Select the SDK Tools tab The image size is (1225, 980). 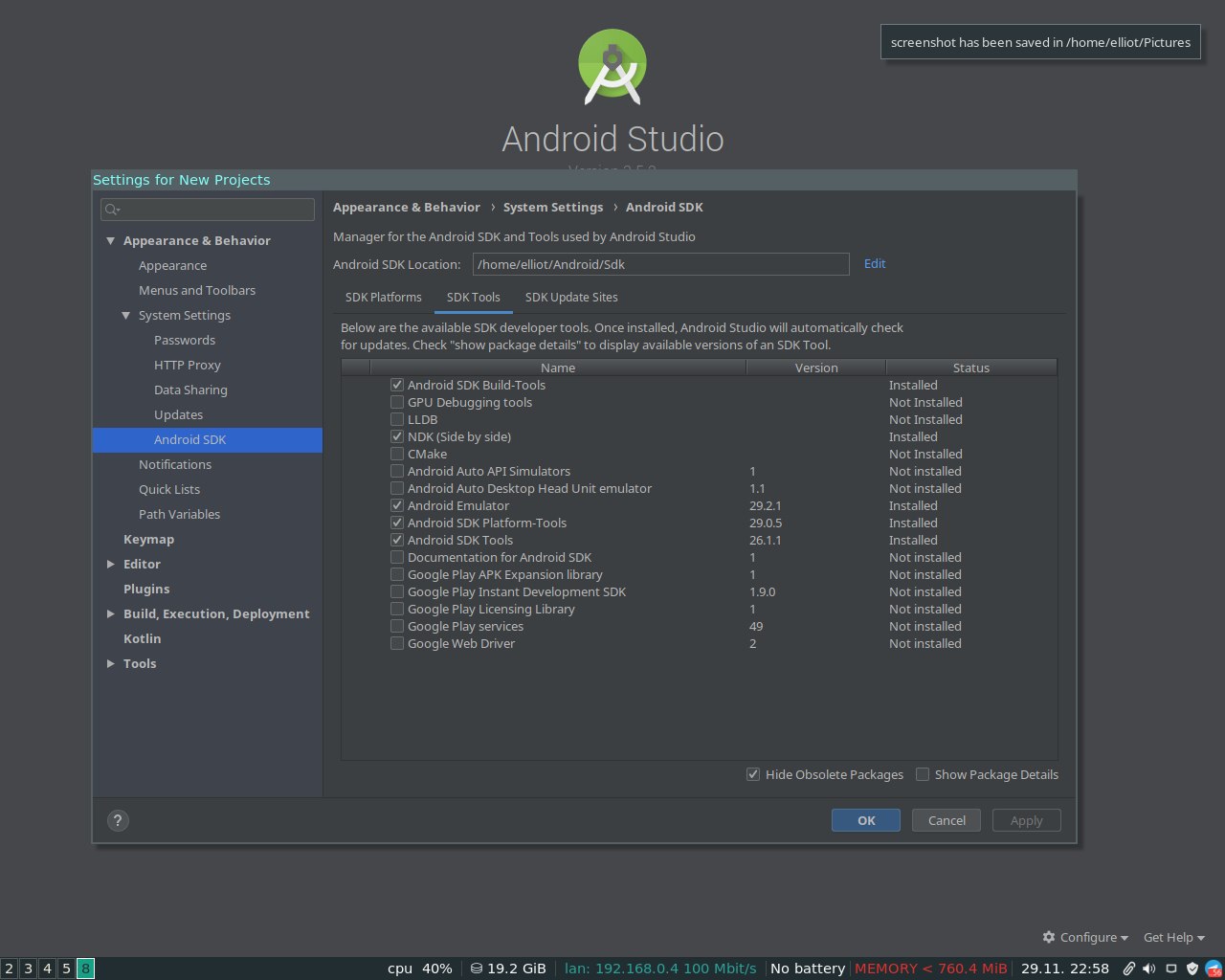pos(474,297)
